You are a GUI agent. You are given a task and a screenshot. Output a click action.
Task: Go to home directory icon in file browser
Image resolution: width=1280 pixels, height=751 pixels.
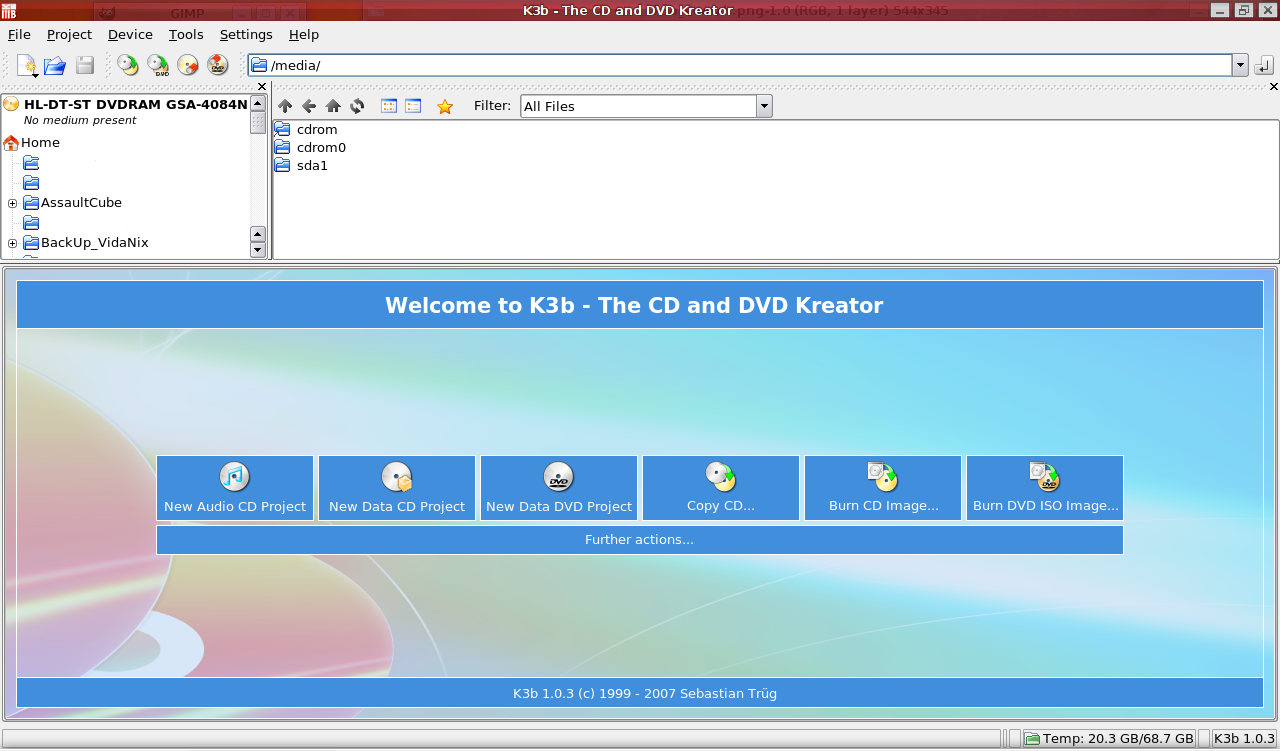(333, 106)
